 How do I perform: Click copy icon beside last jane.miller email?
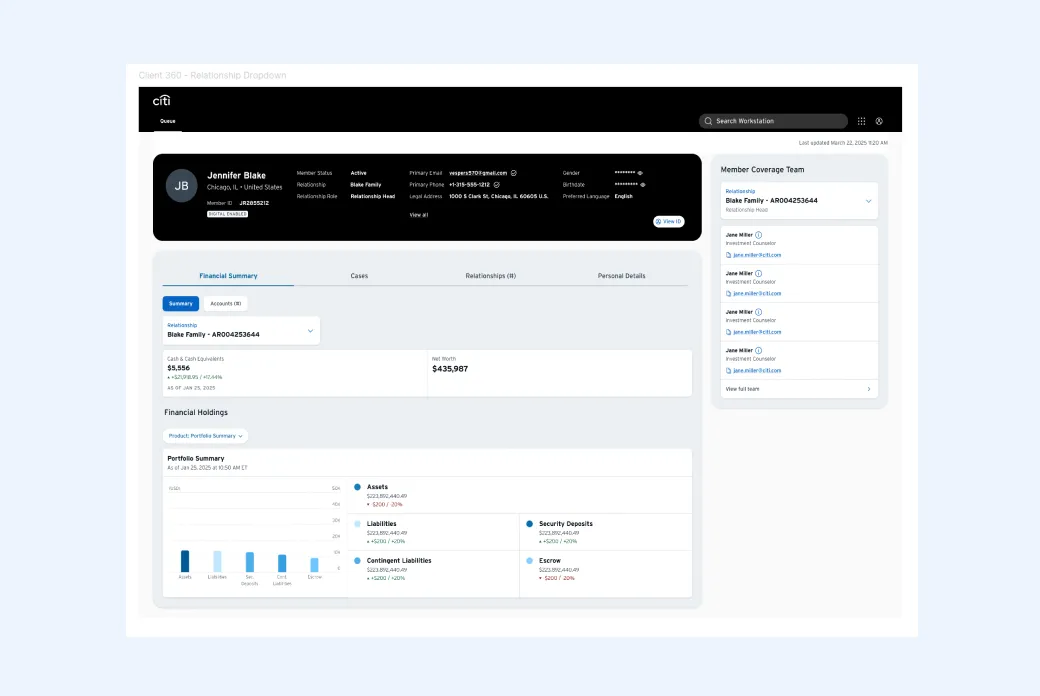pos(728,371)
